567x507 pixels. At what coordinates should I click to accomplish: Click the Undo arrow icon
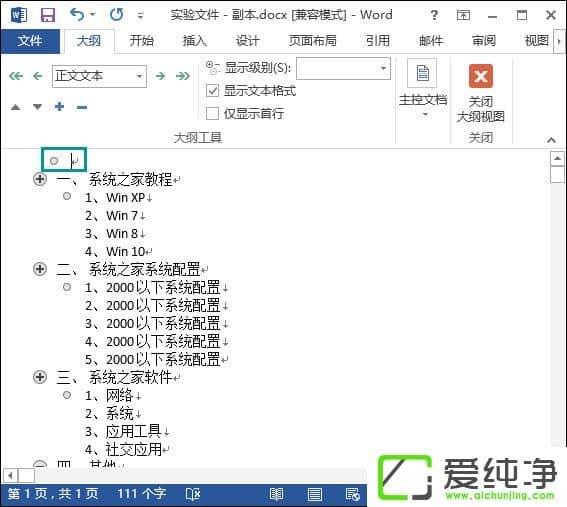point(77,15)
